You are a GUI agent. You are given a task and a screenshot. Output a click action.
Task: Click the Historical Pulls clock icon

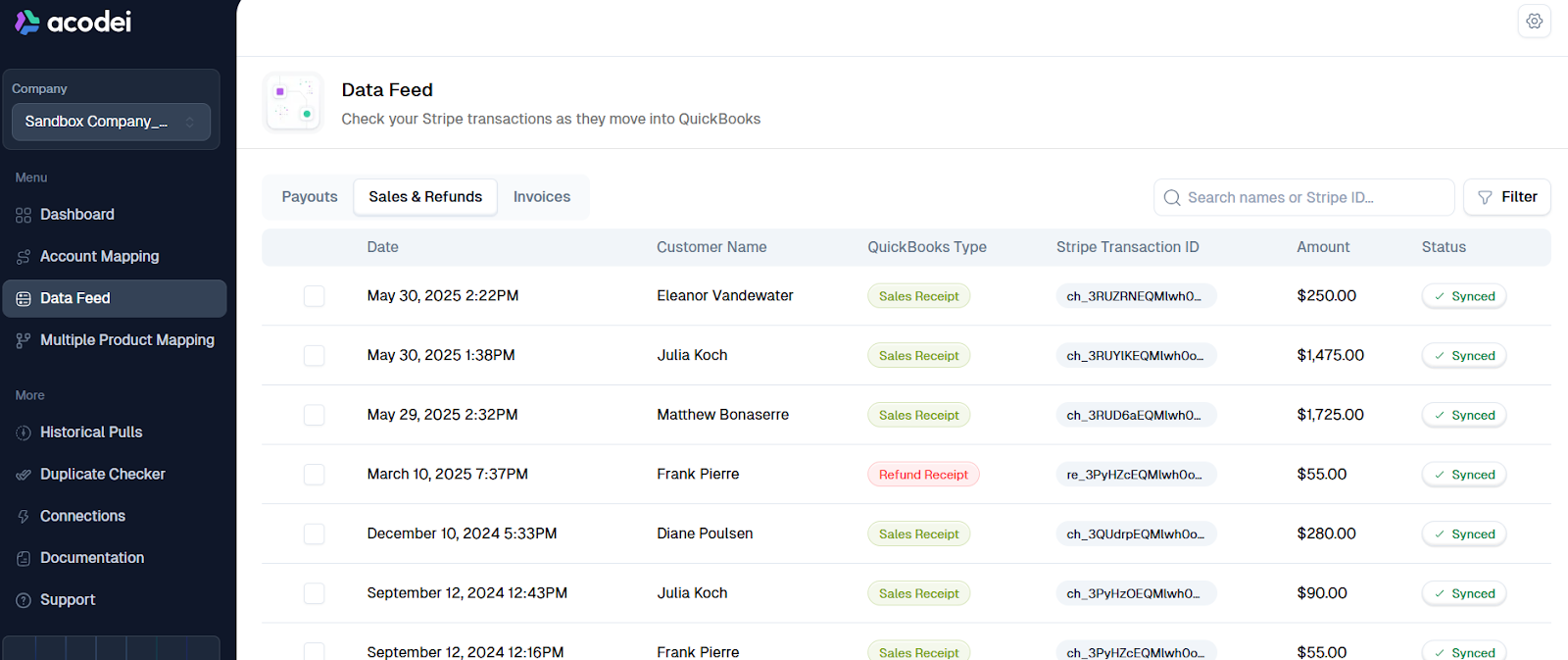tap(24, 432)
